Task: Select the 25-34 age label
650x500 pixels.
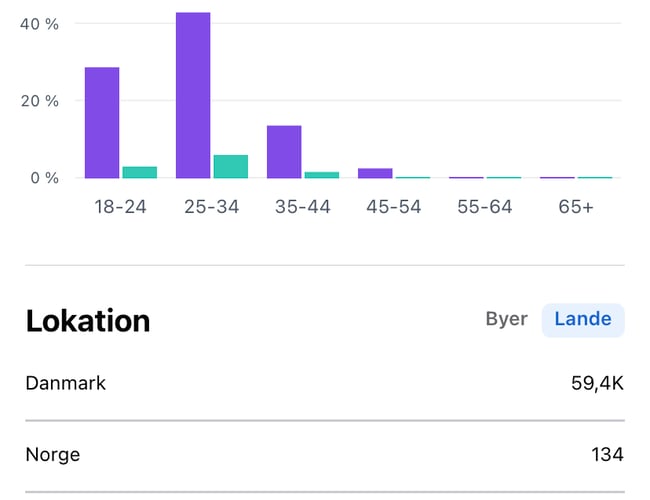Action: [212, 207]
